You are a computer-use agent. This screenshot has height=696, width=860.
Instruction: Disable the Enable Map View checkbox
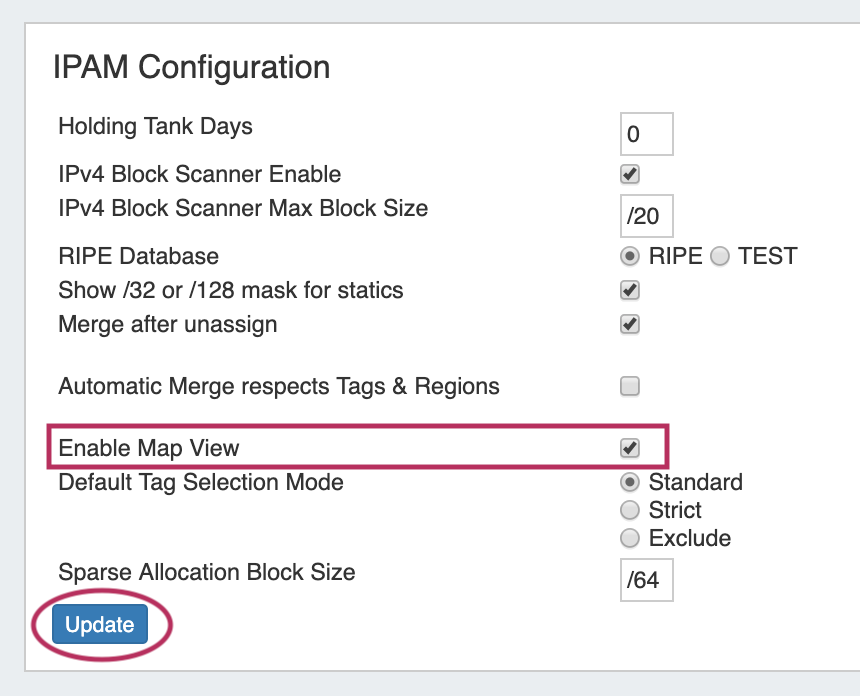point(630,447)
